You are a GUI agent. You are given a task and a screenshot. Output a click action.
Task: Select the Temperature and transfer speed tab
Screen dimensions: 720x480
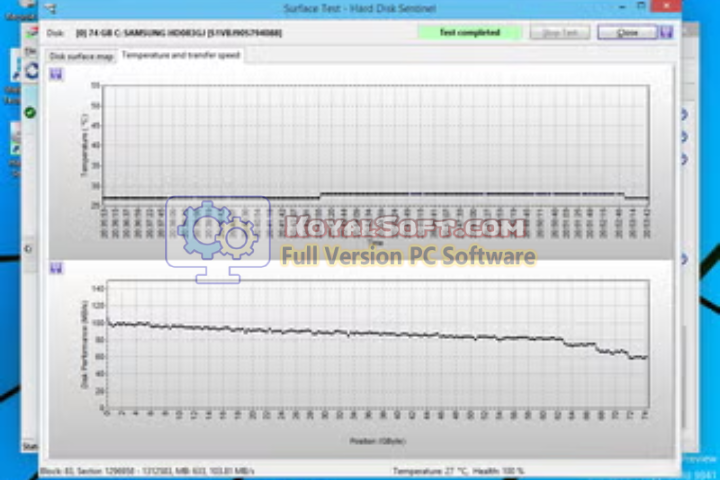coord(180,55)
